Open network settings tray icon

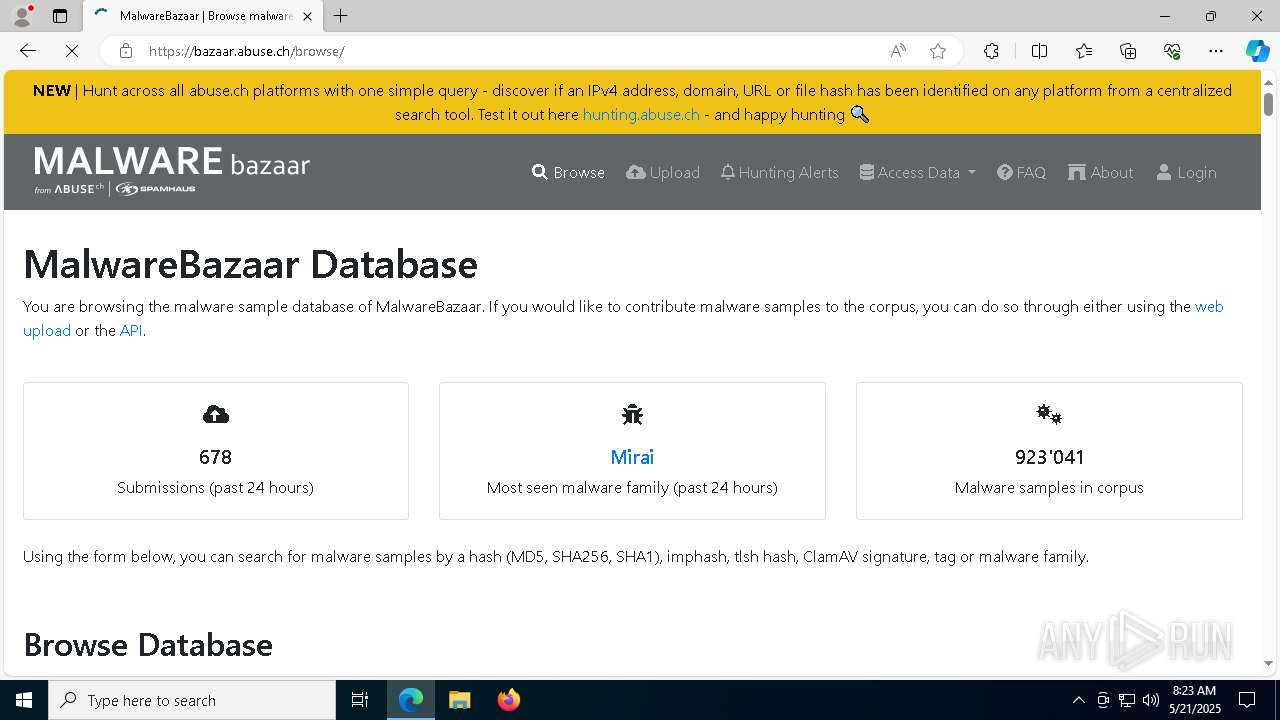coord(1127,700)
